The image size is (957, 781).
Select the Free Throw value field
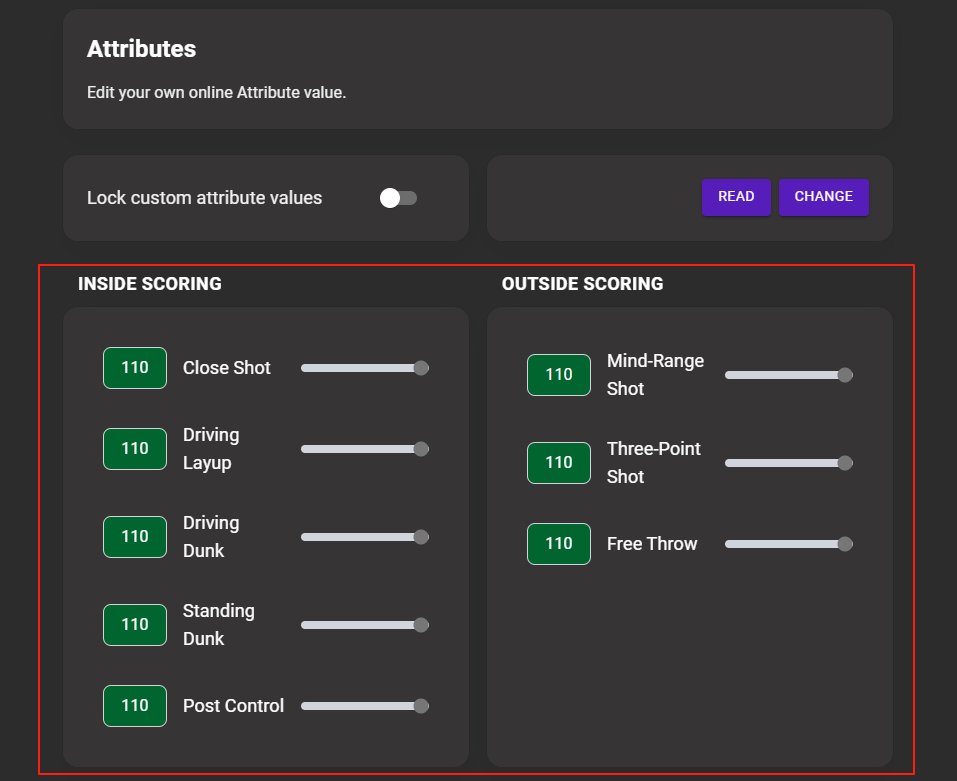pyautogui.click(x=558, y=544)
